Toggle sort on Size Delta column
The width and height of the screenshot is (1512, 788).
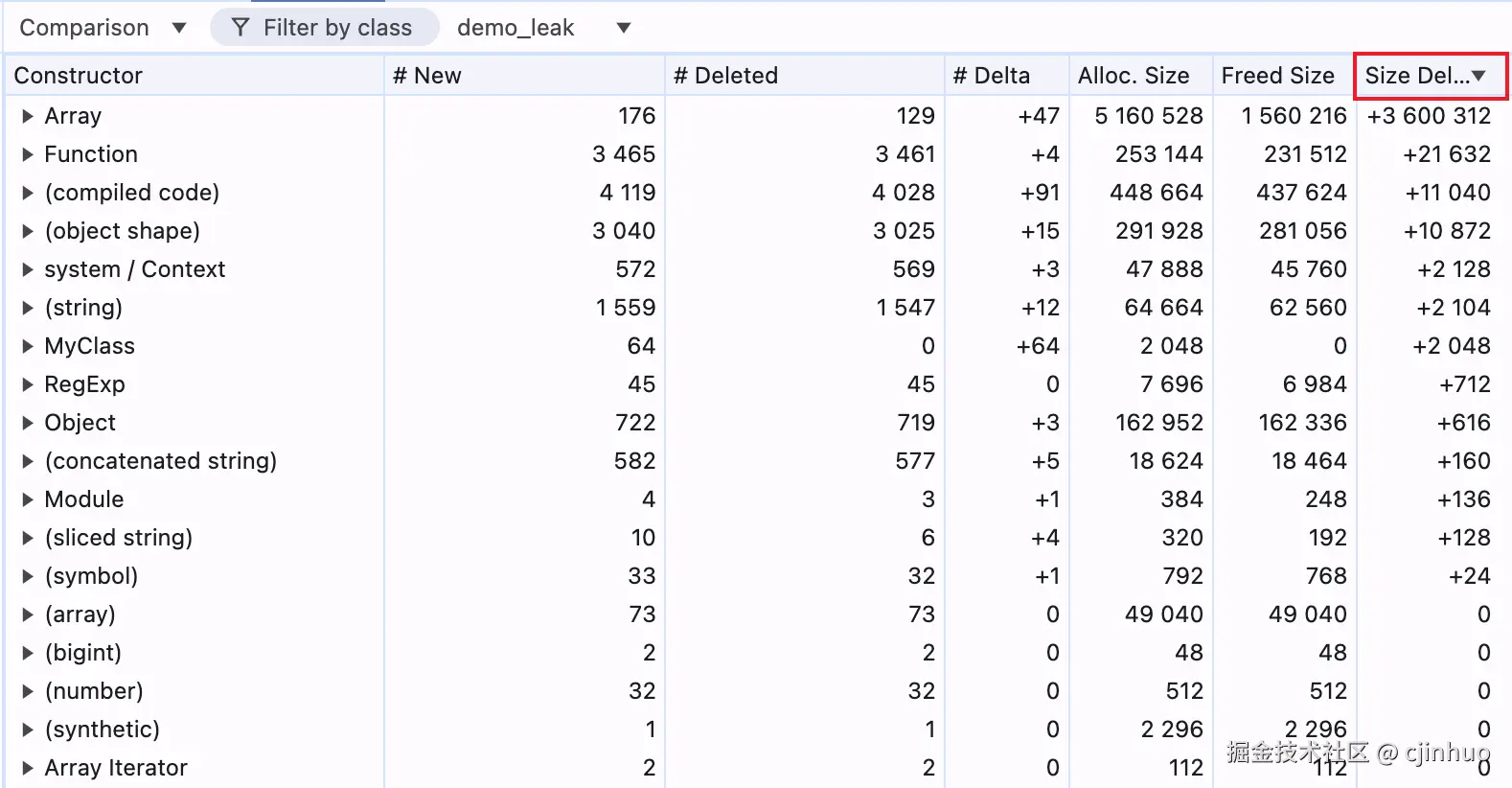(1431, 76)
